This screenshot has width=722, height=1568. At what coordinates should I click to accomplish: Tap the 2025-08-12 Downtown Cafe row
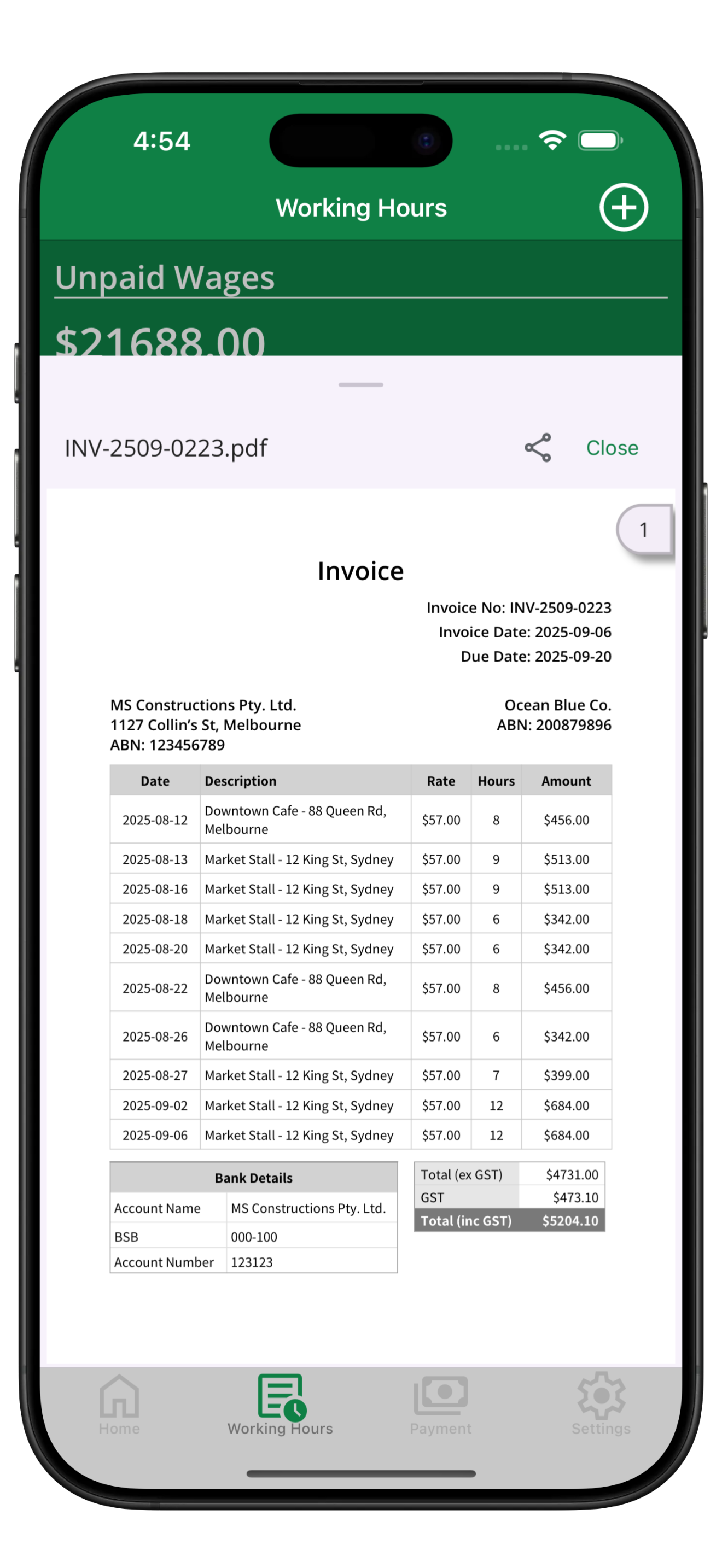click(360, 820)
